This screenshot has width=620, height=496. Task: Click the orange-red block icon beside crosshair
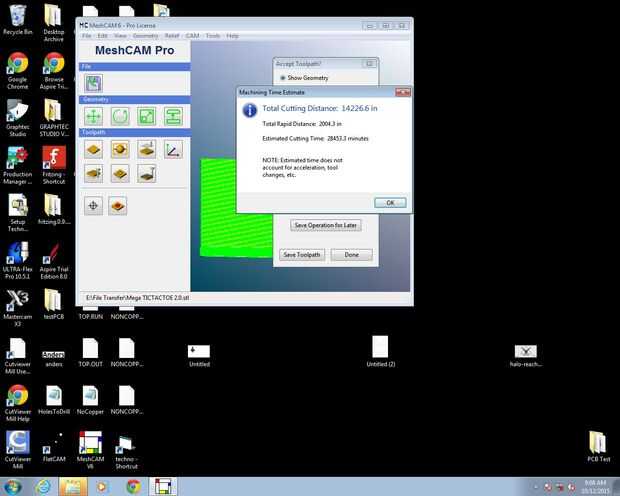tap(118, 206)
